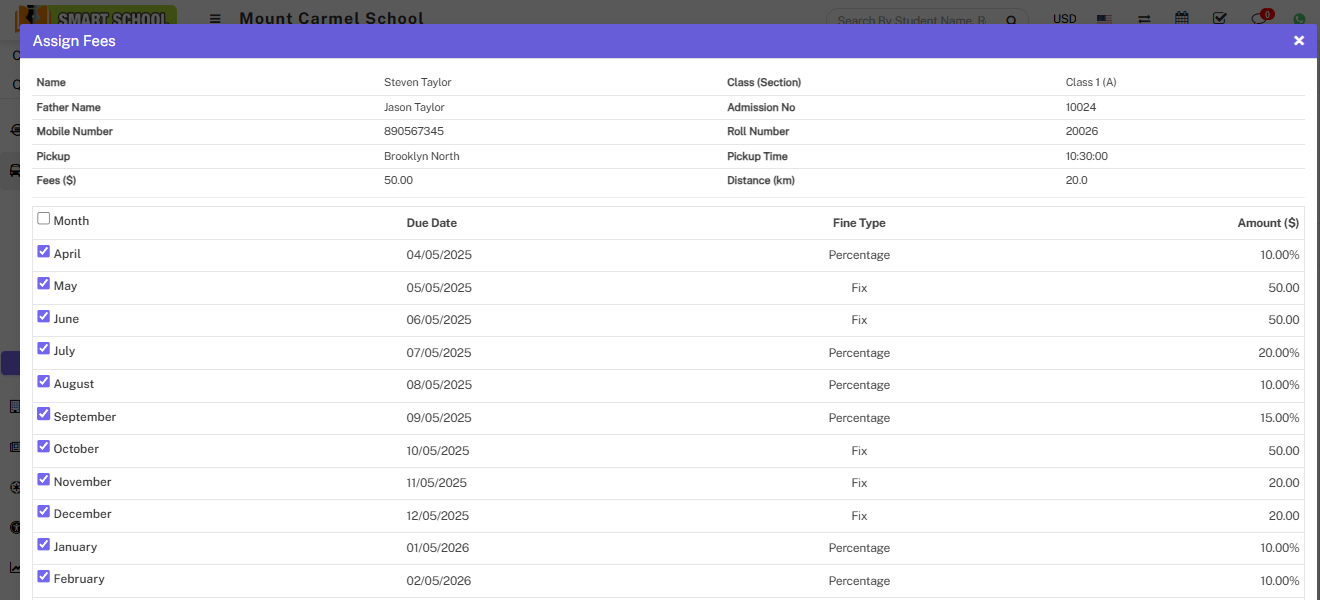1320x600 pixels.
Task: Toggle the hamburger sidebar menu icon
Action: pos(215,19)
